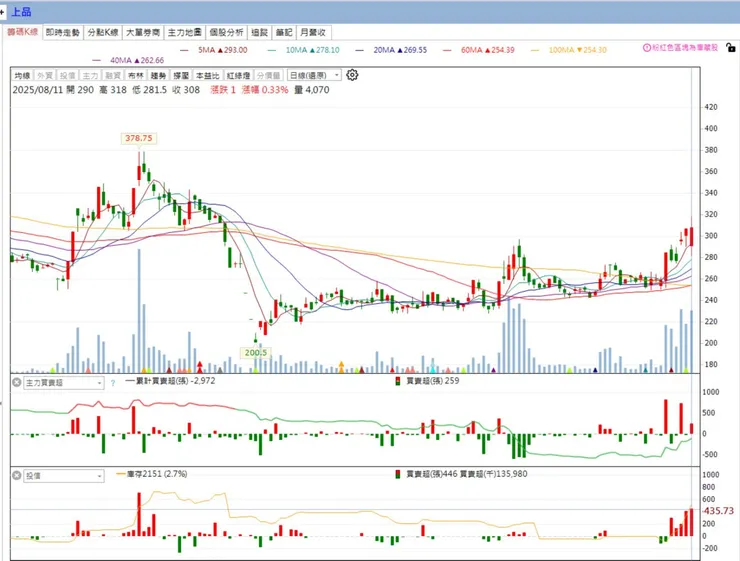
Task: Open the 主力買賣超 indicator dropdown
Action: point(63,383)
